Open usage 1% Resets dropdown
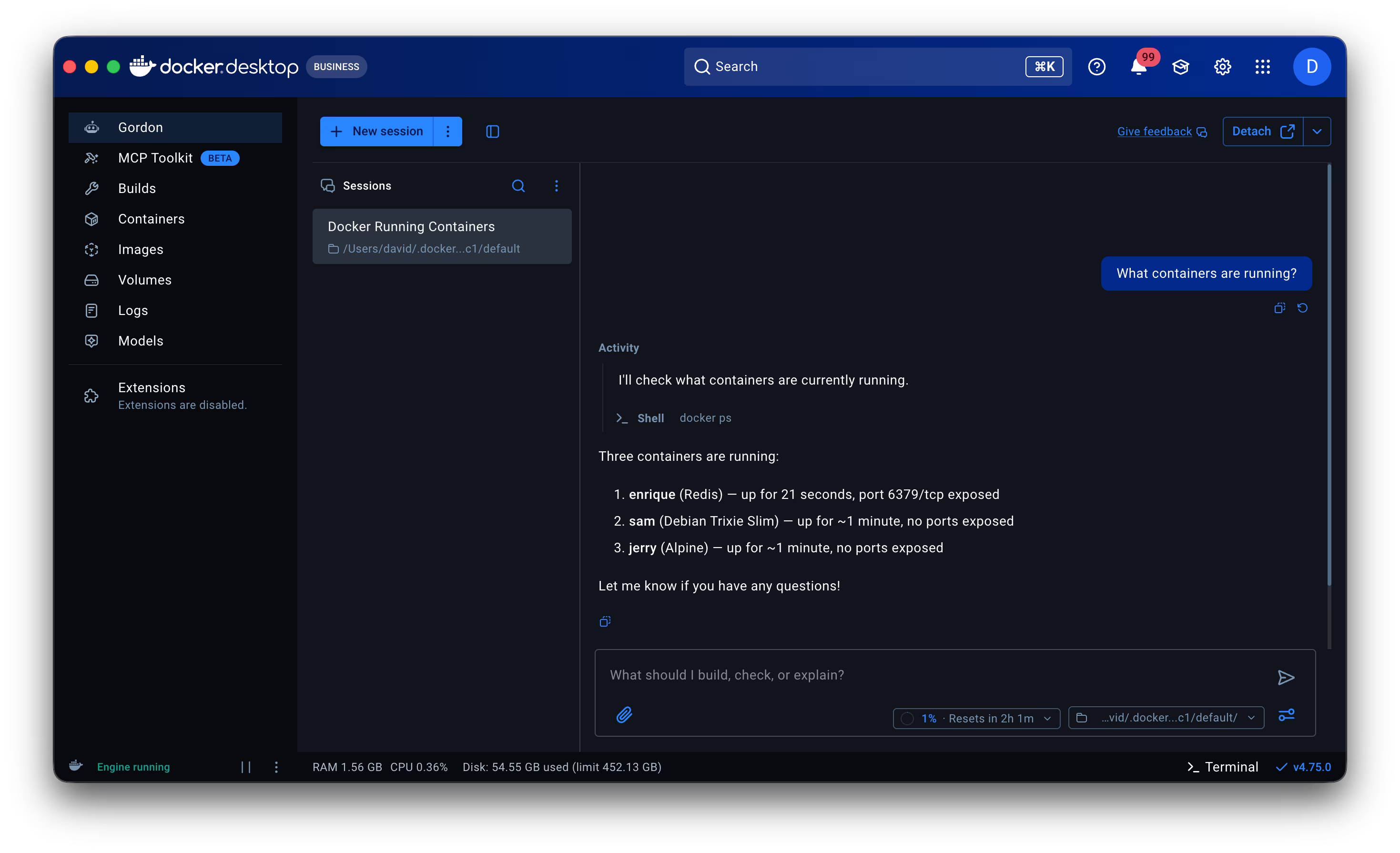1400x853 pixels. [x=976, y=718]
